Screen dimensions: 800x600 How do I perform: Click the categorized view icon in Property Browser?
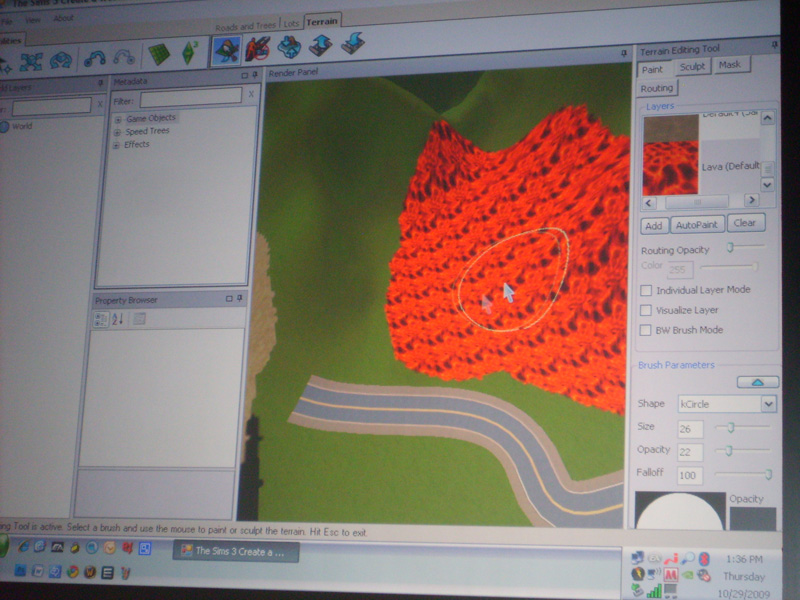pyautogui.click(x=101, y=320)
